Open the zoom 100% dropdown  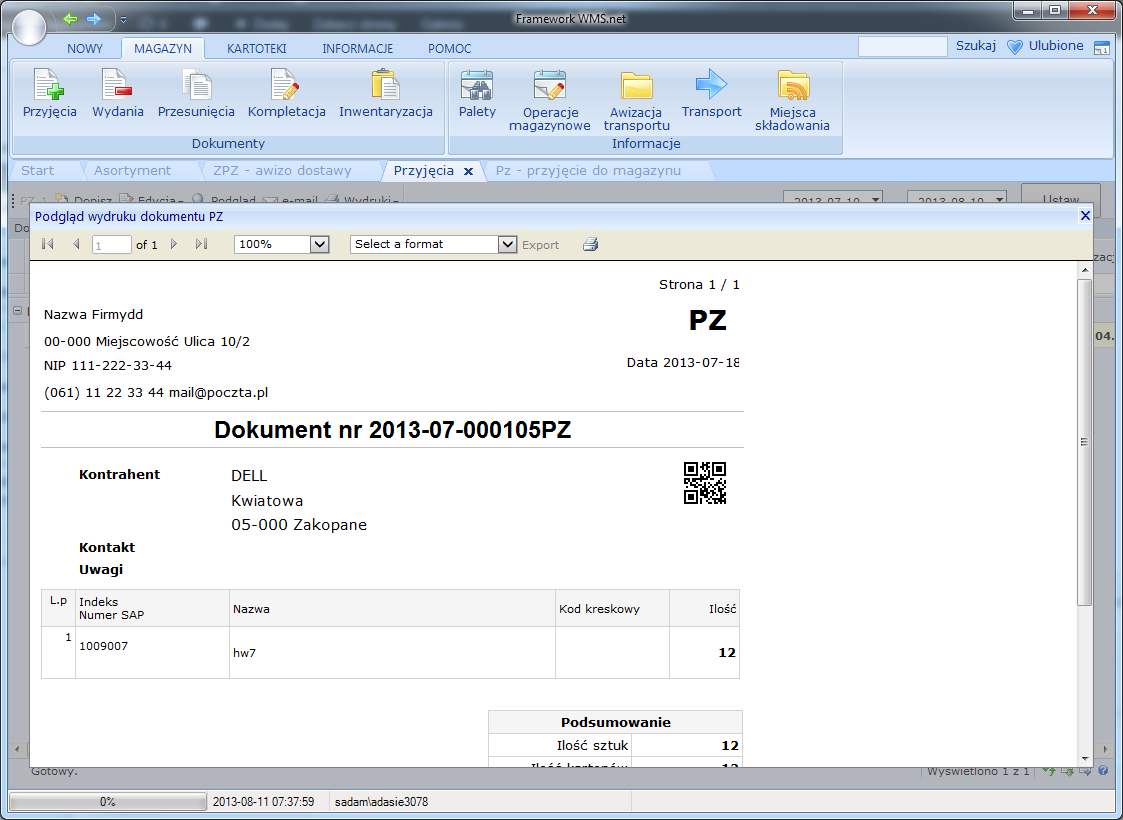point(319,244)
